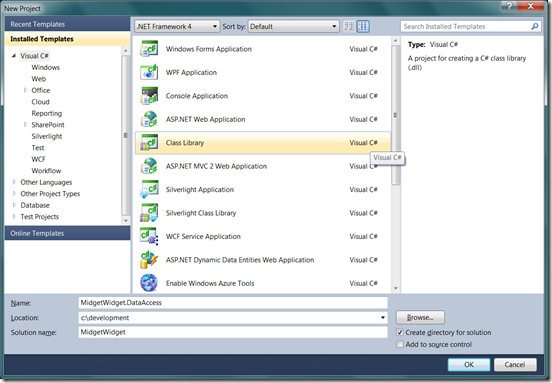Pick the Silverlight Class Library icon
552x383 pixels.
(x=149, y=213)
